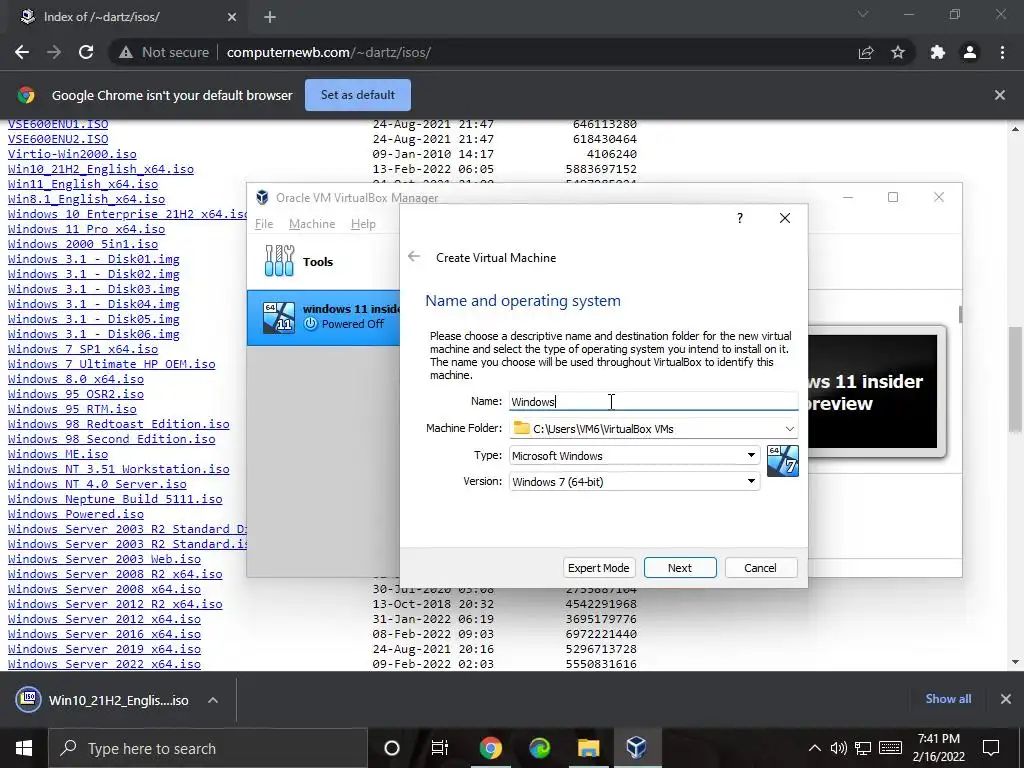Click the back arrow in Create Virtual Machine

point(414,257)
